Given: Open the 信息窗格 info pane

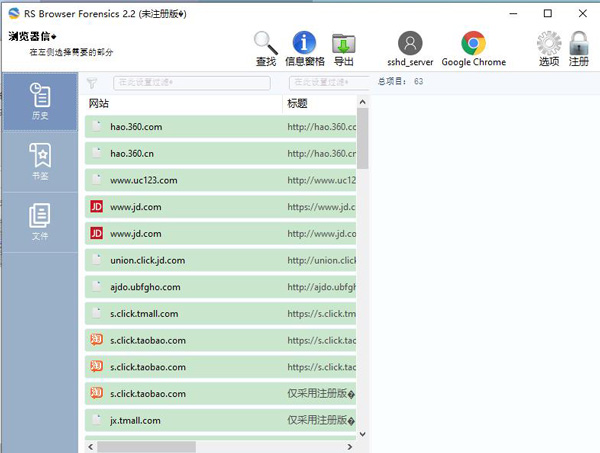Looking at the screenshot, I should [x=305, y=48].
